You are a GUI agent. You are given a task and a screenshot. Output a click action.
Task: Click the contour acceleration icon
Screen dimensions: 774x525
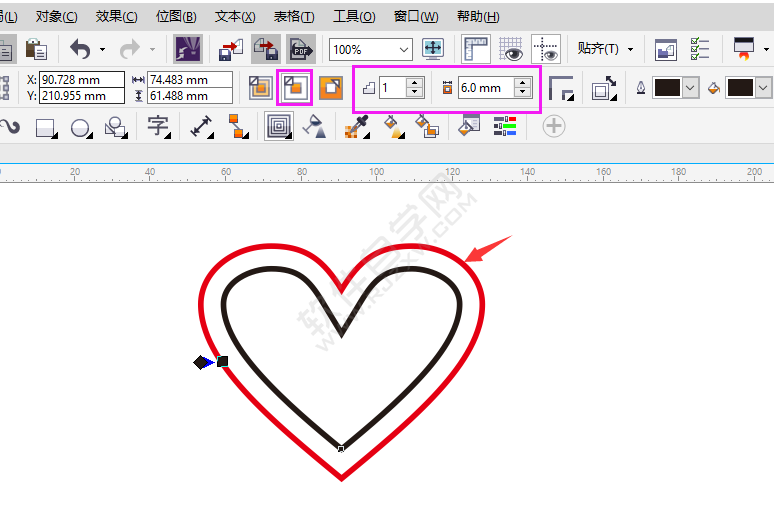(x=604, y=88)
